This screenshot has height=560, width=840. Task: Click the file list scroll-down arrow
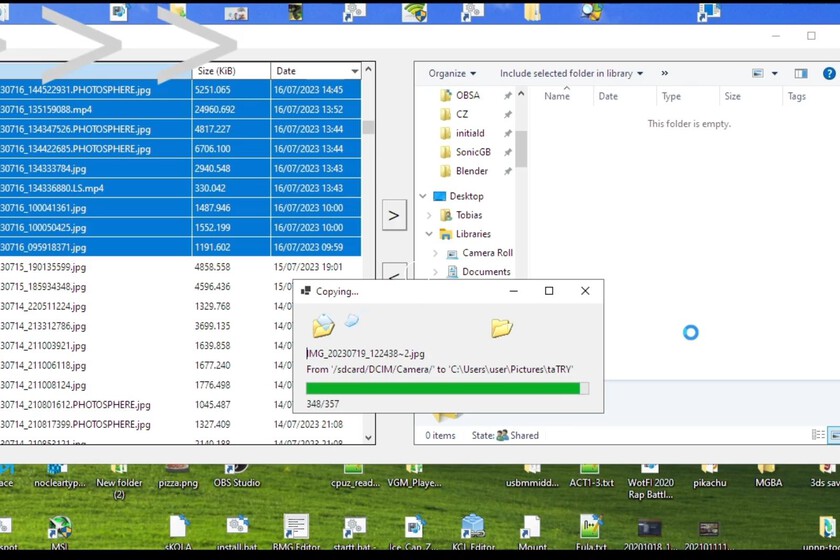pyautogui.click(x=368, y=437)
